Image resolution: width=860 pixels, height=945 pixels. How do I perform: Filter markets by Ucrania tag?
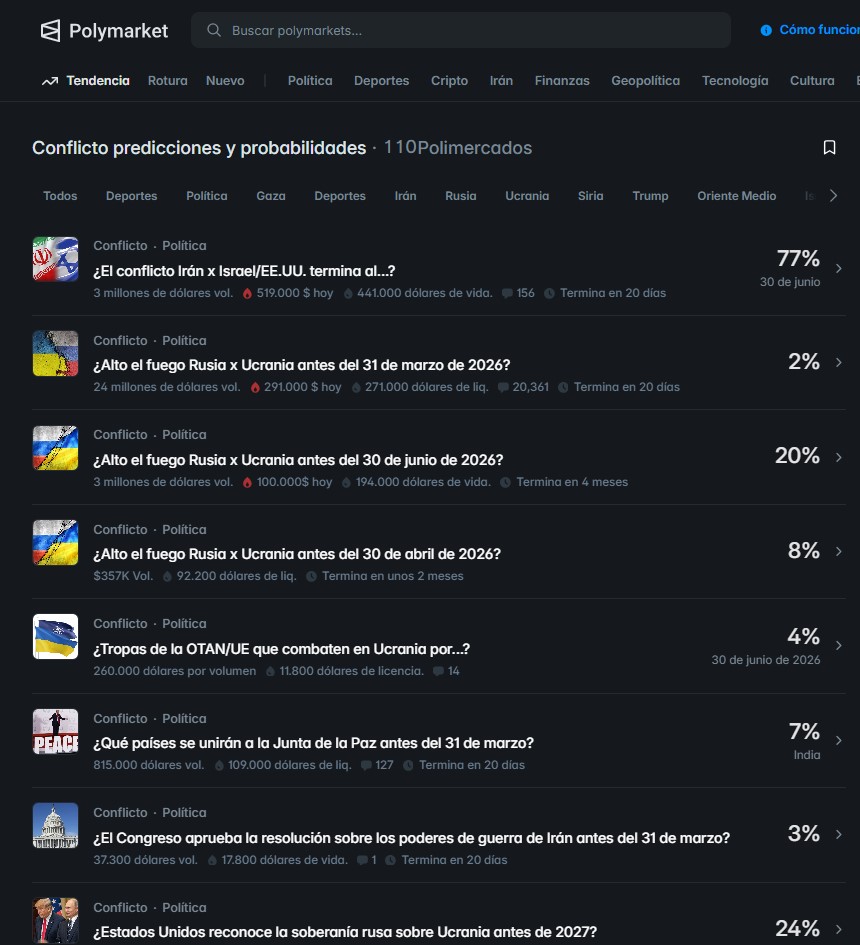click(x=527, y=196)
